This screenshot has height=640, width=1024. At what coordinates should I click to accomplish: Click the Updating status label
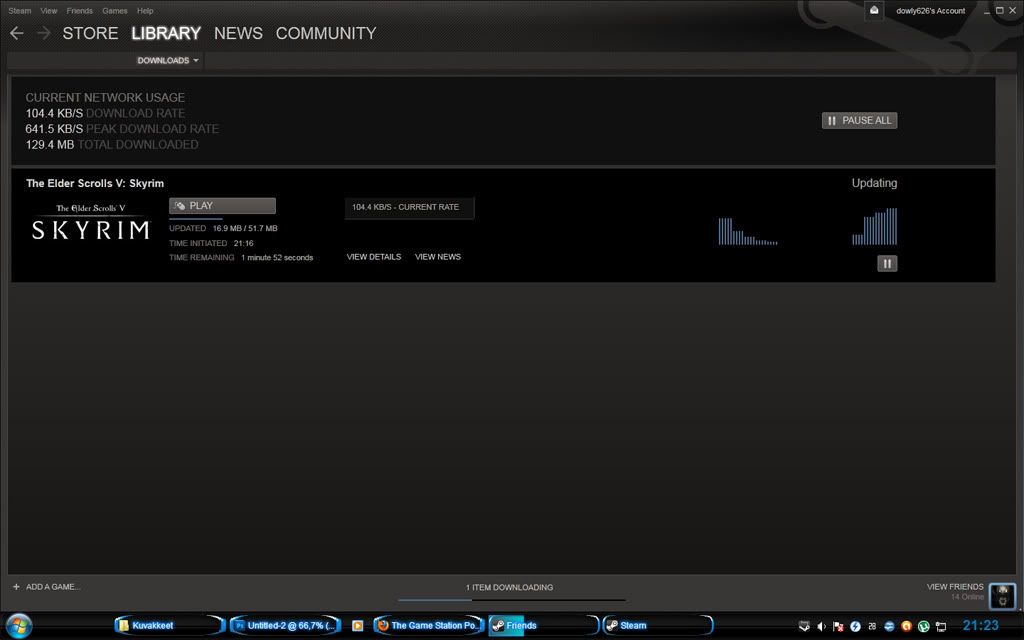point(874,183)
